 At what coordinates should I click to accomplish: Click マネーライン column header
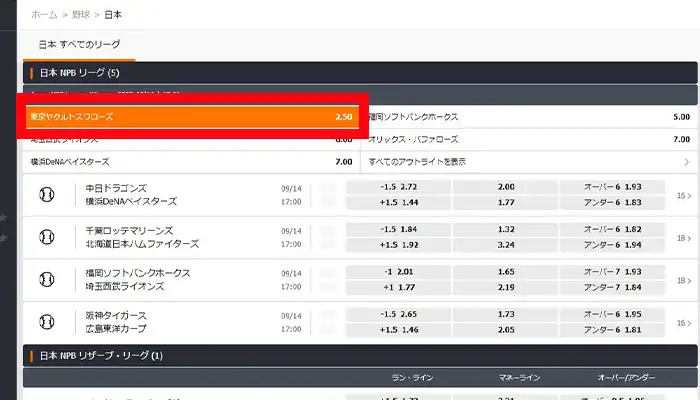click(x=519, y=378)
